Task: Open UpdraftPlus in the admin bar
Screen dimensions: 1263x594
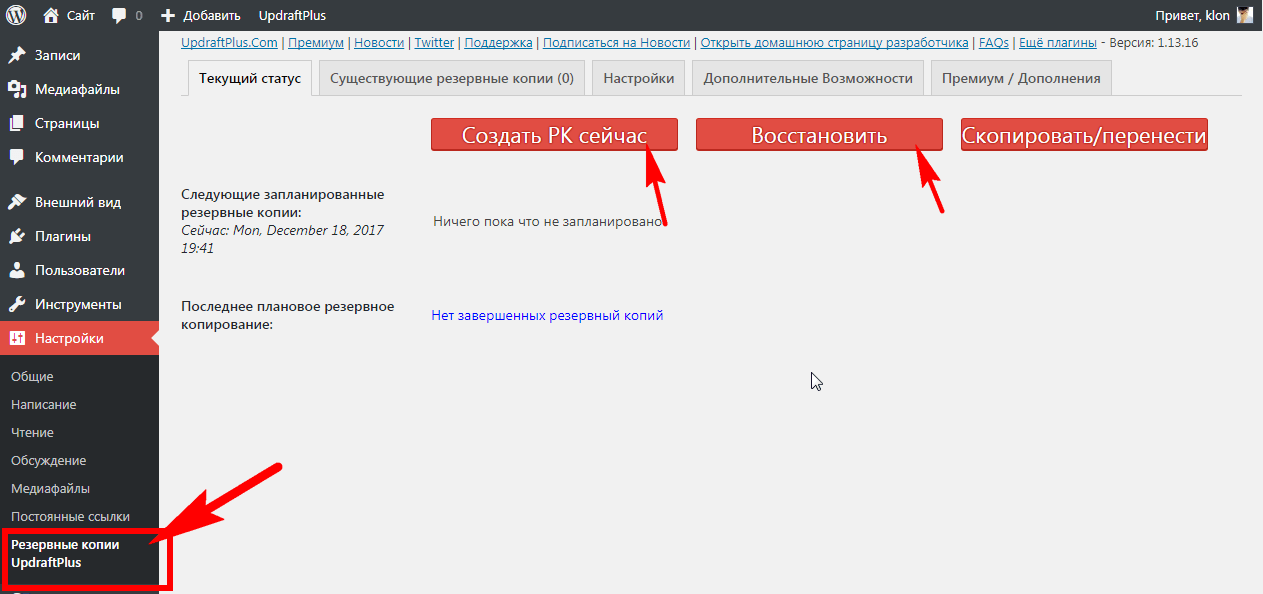Action: [292, 15]
